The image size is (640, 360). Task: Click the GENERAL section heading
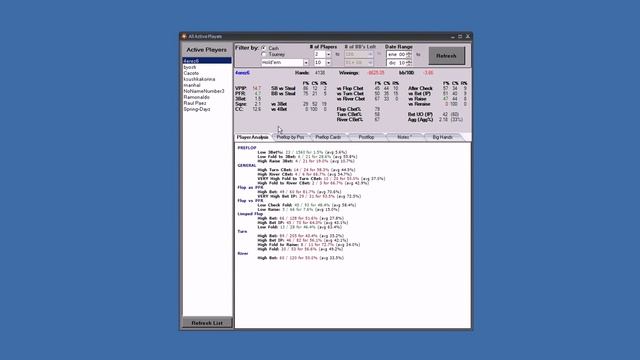[247, 165]
